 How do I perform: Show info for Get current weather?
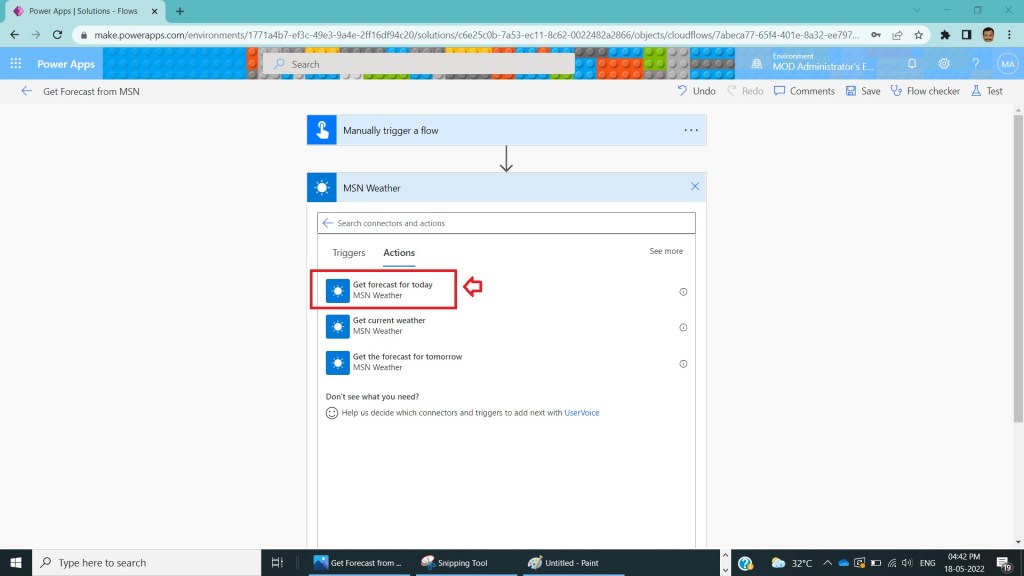tap(683, 327)
